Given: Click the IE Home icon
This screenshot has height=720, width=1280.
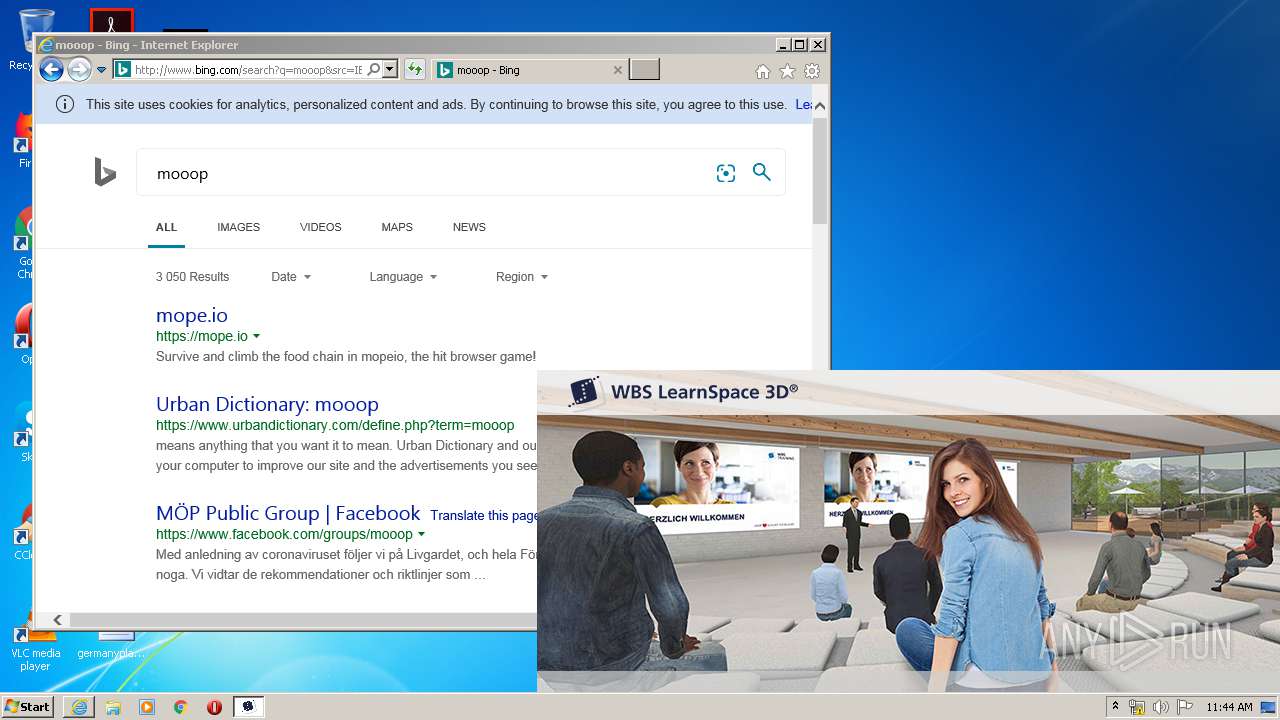Looking at the screenshot, I should click(x=763, y=71).
